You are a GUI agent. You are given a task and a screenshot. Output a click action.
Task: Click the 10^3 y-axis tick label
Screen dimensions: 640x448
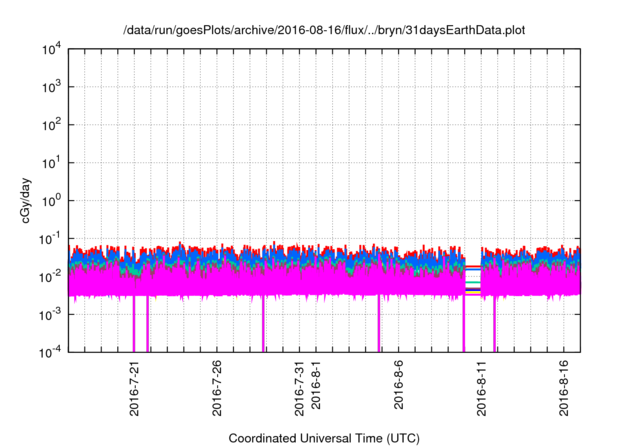[52, 87]
